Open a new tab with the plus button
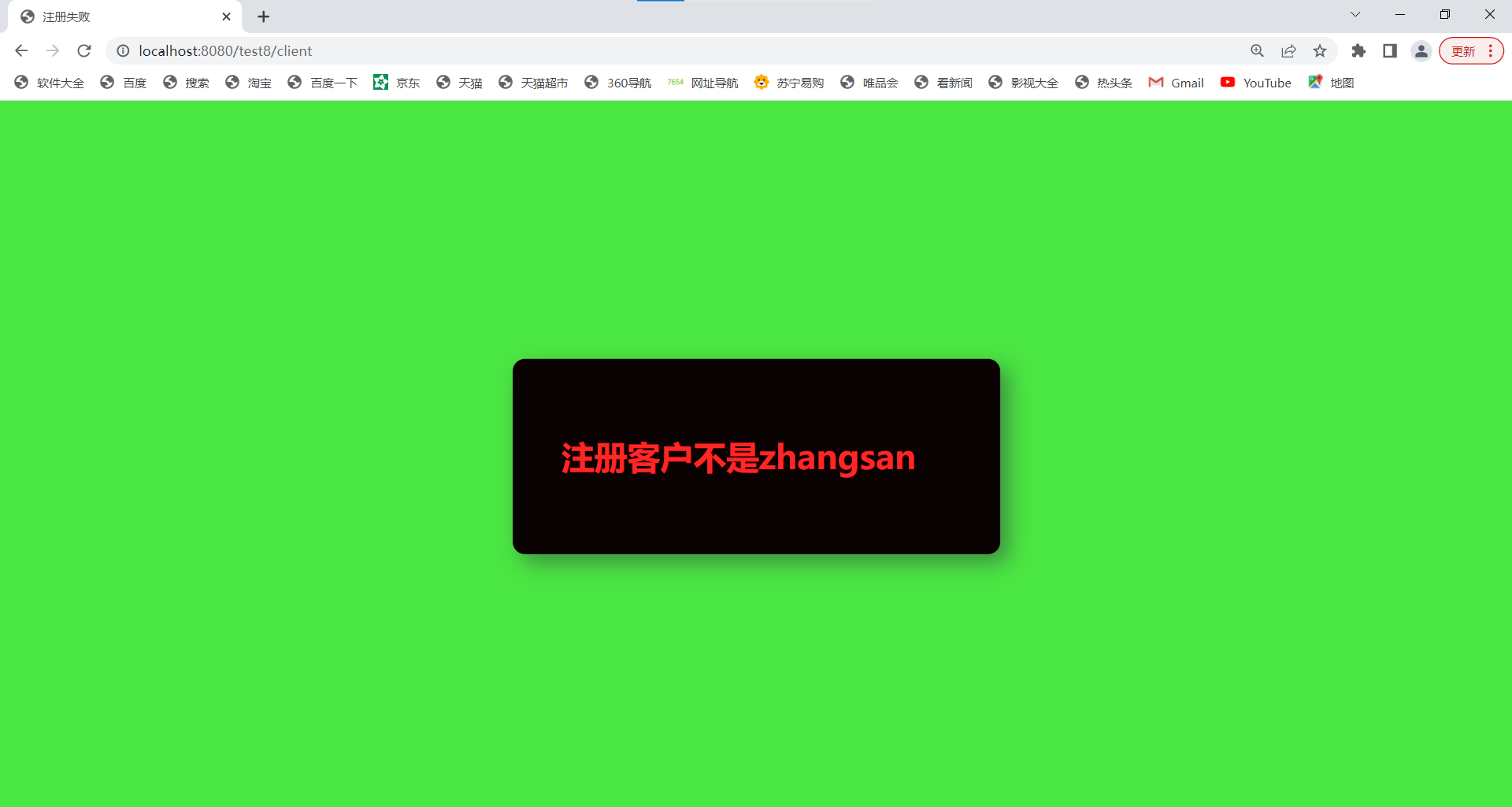 tap(264, 16)
